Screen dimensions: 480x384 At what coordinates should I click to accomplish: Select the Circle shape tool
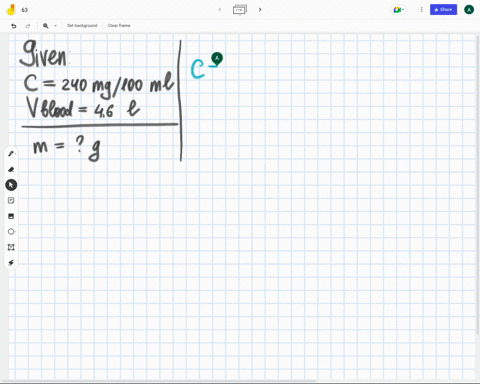coord(11,232)
